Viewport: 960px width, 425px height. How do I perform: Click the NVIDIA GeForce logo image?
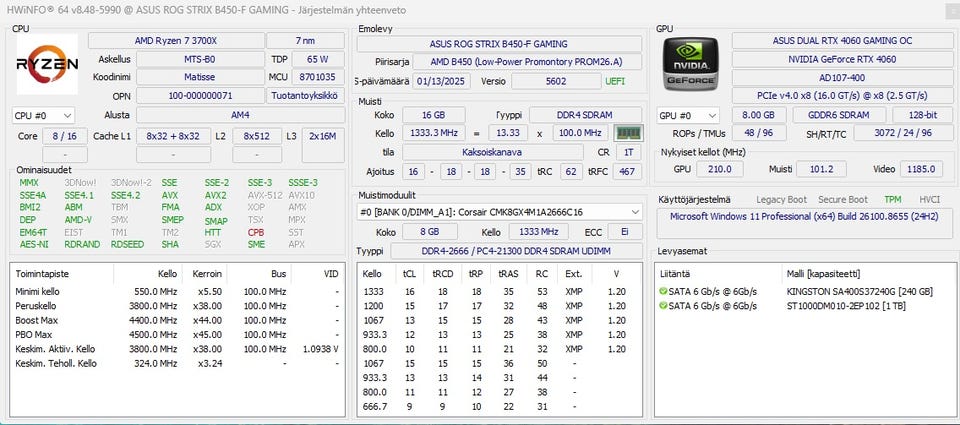690,64
